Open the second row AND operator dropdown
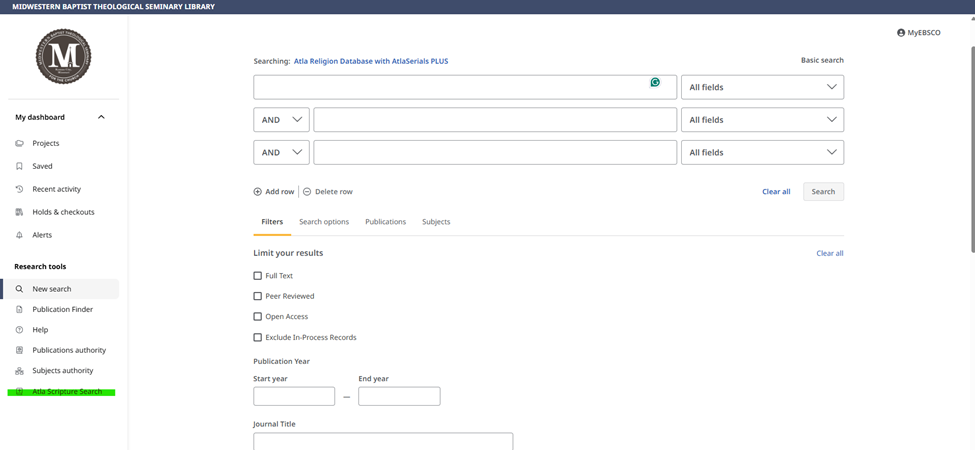975x450 pixels. 281,120
